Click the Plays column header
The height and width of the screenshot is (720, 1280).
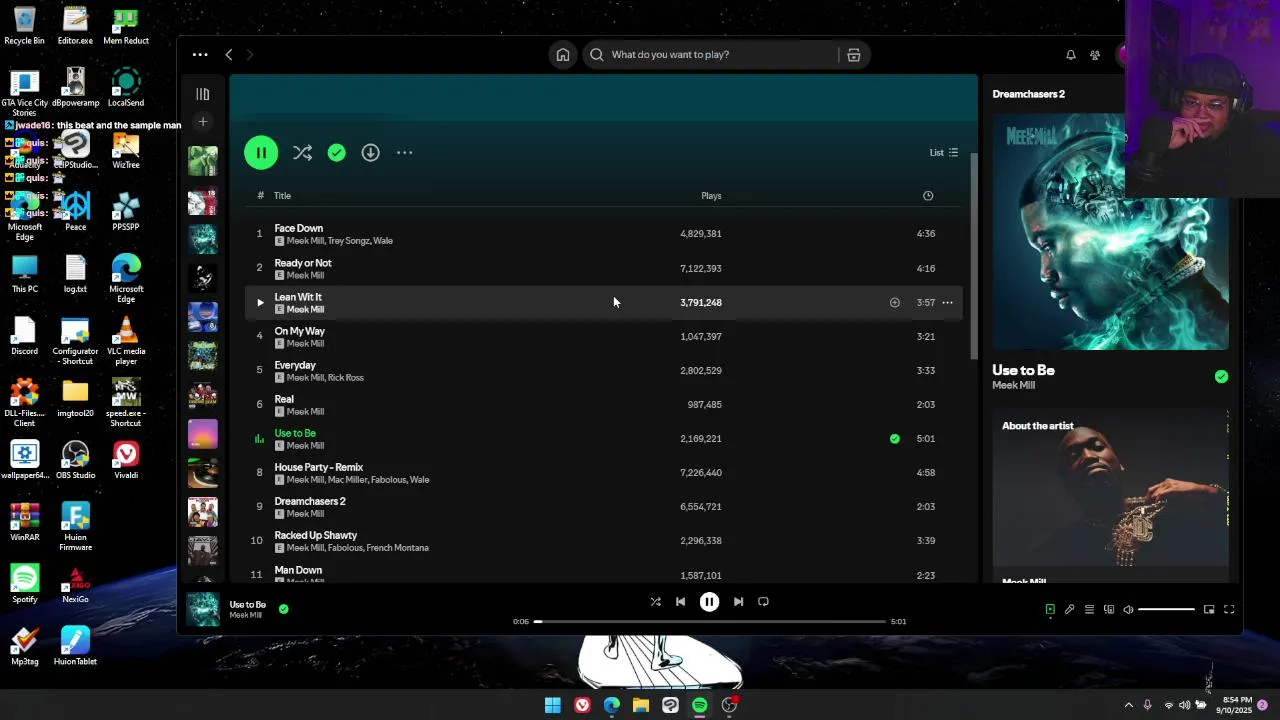711,196
